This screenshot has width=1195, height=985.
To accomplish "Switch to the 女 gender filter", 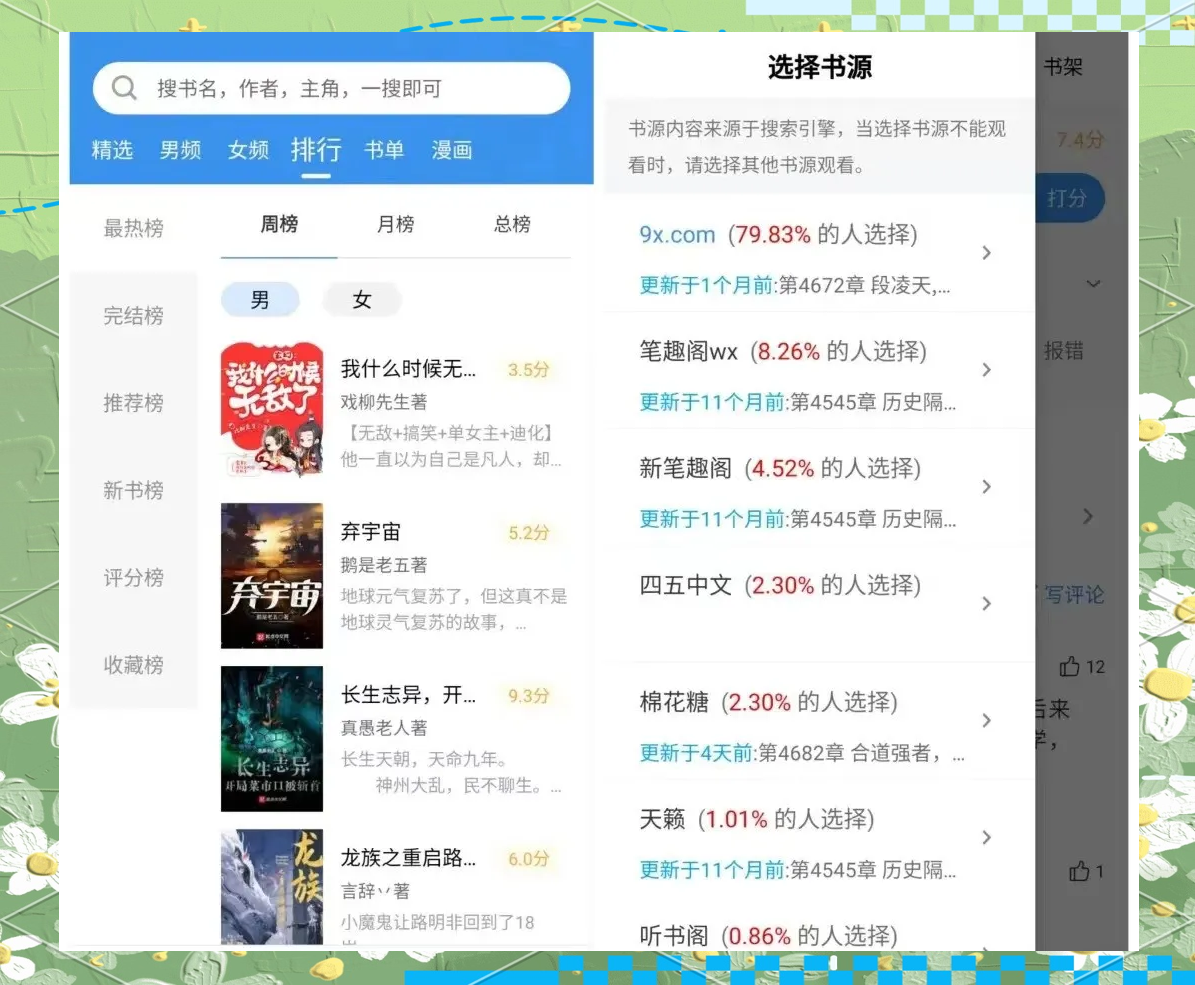I will click(362, 299).
